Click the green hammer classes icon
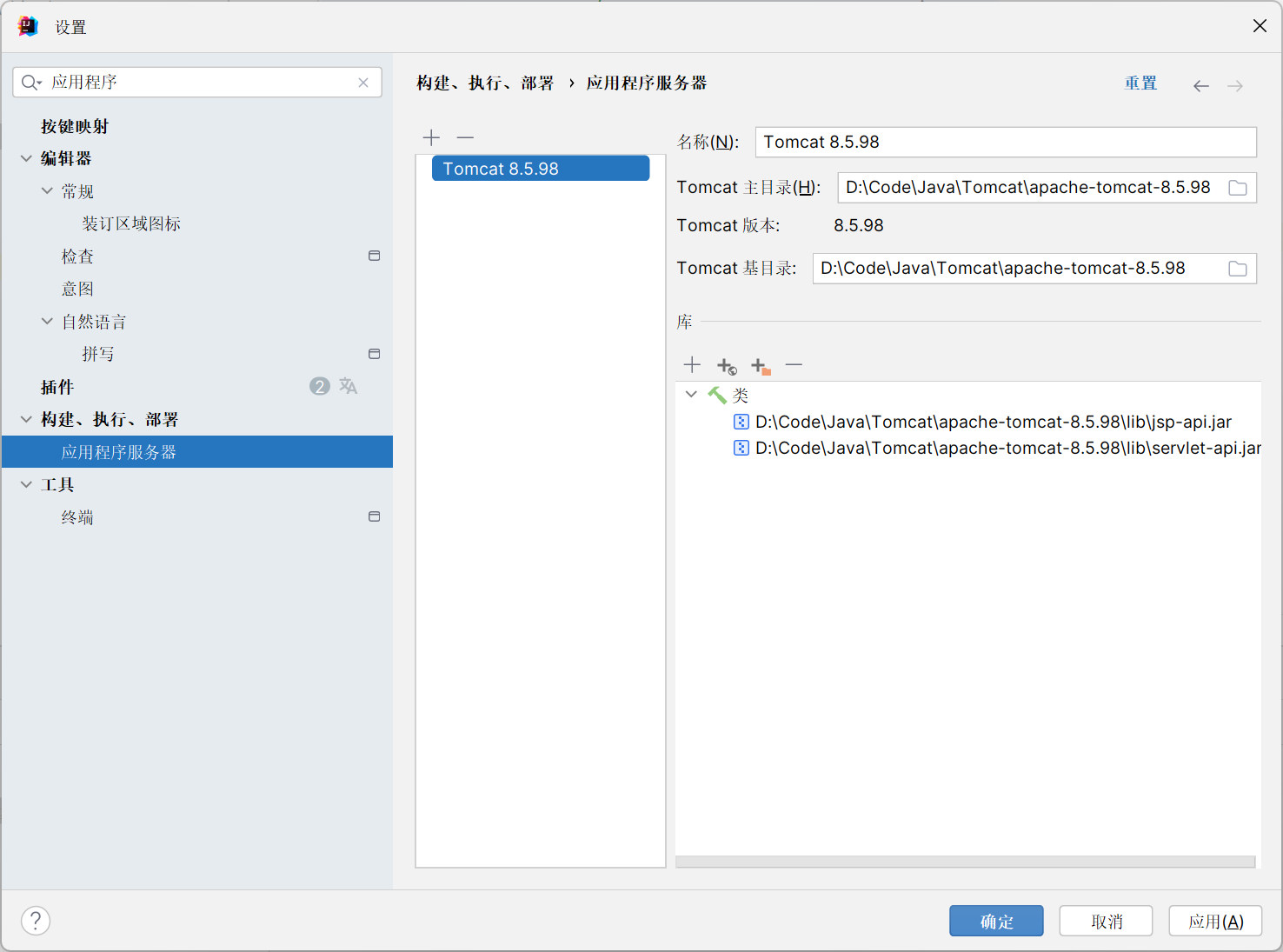 click(x=717, y=396)
